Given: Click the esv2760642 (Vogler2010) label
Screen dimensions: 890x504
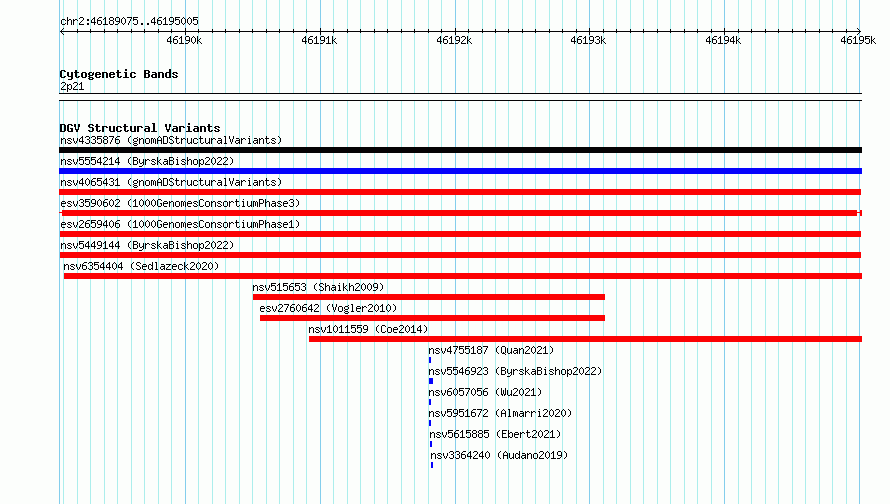Looking at the screenshot, I should (328, 308).
